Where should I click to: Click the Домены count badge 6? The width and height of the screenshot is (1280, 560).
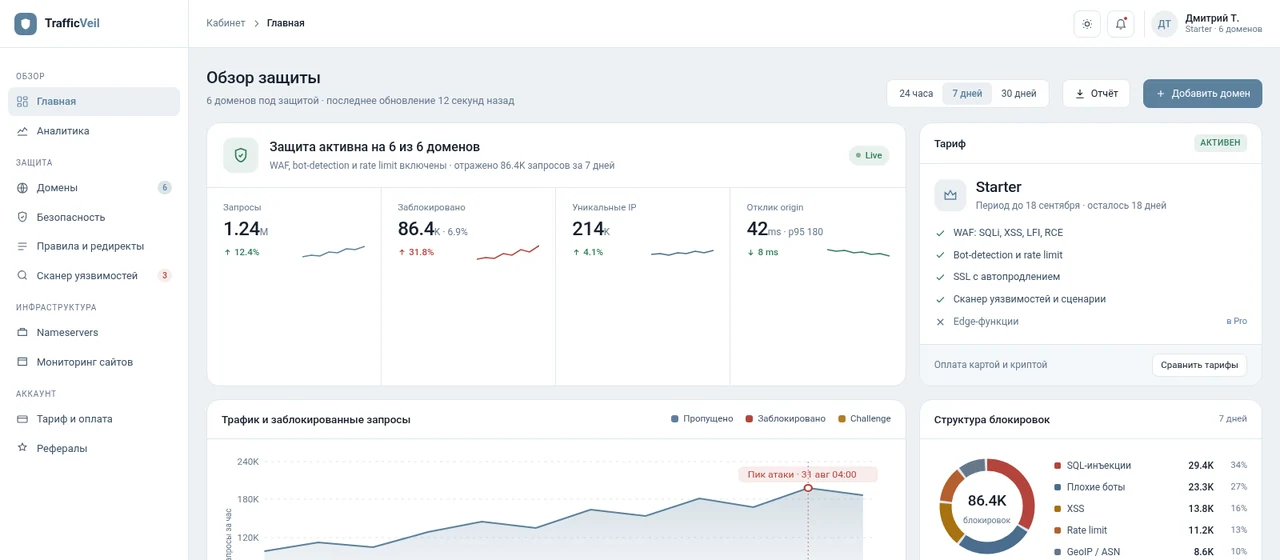tap(165, 188)
